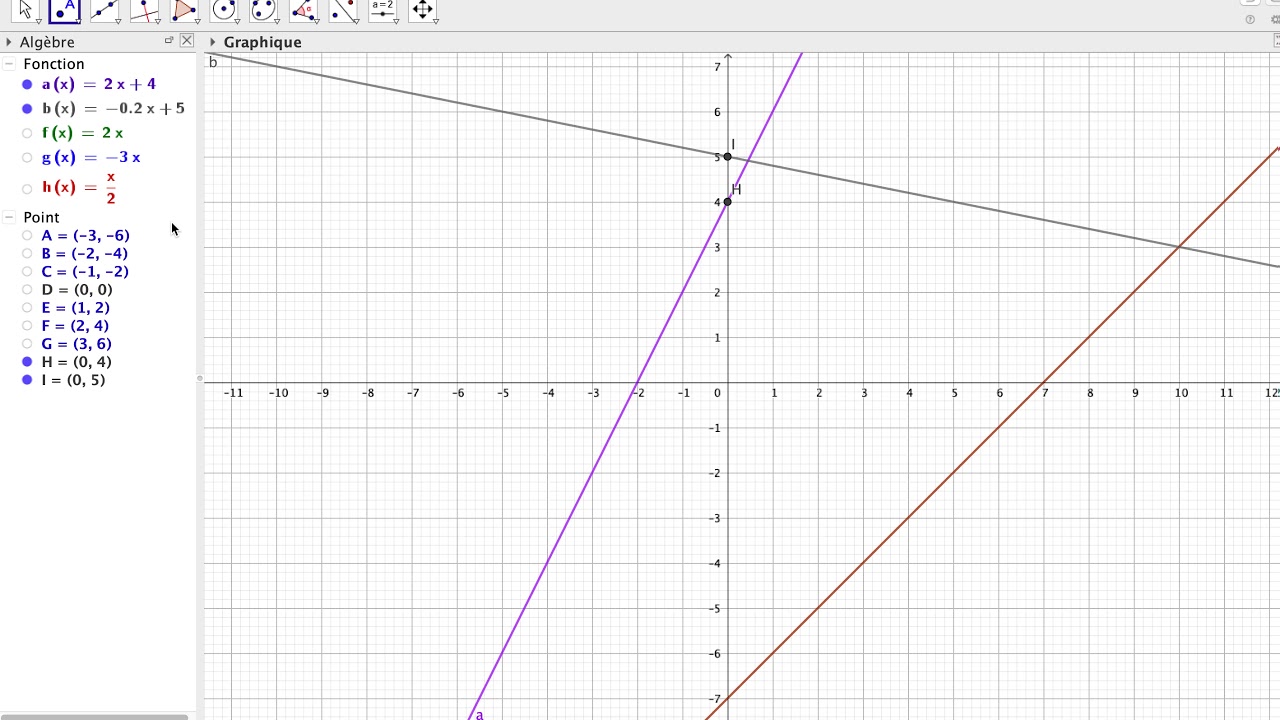Select the Move arrow tool
1280x720 pixels.
(25, 10)
